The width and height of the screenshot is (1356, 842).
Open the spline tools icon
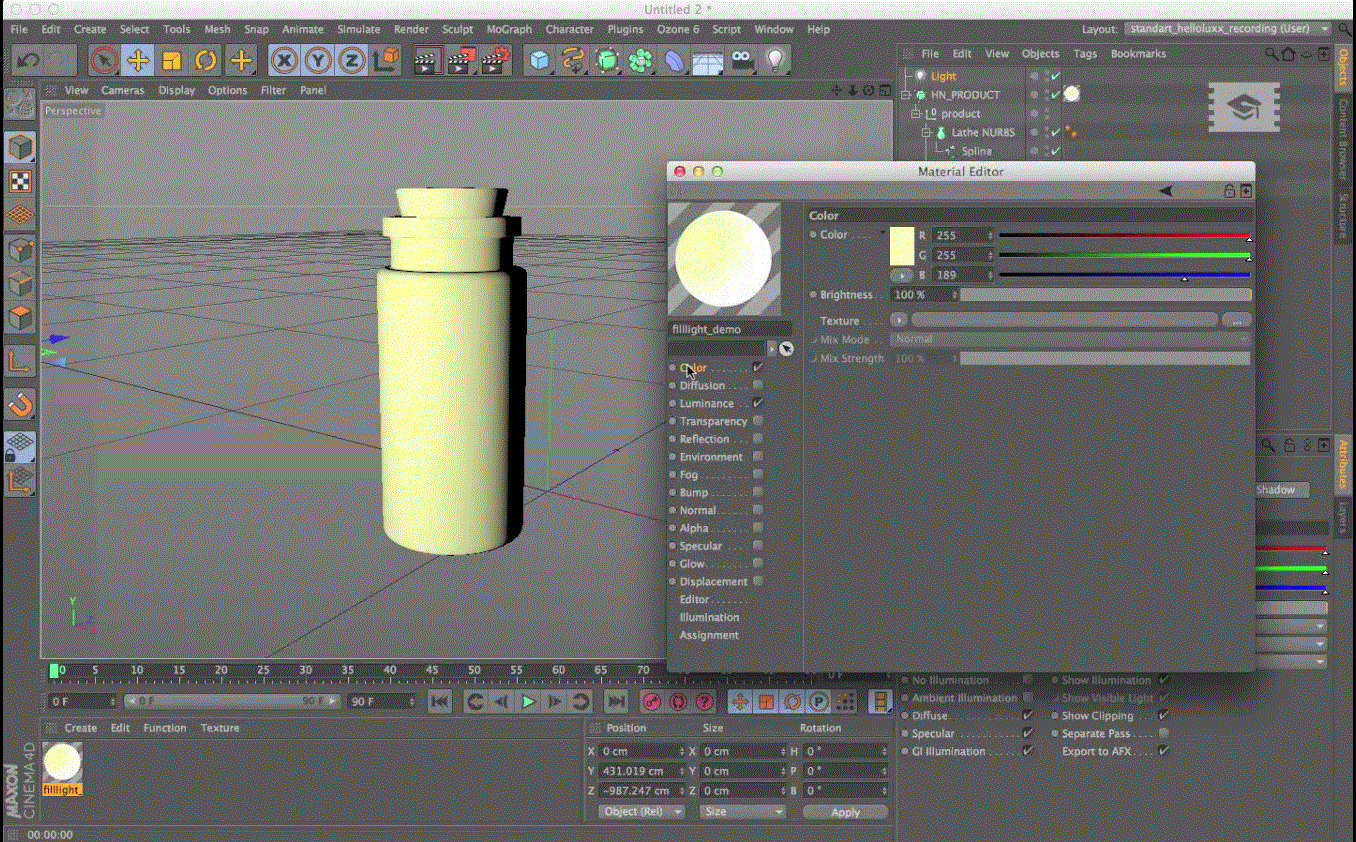tap(573, 62)
